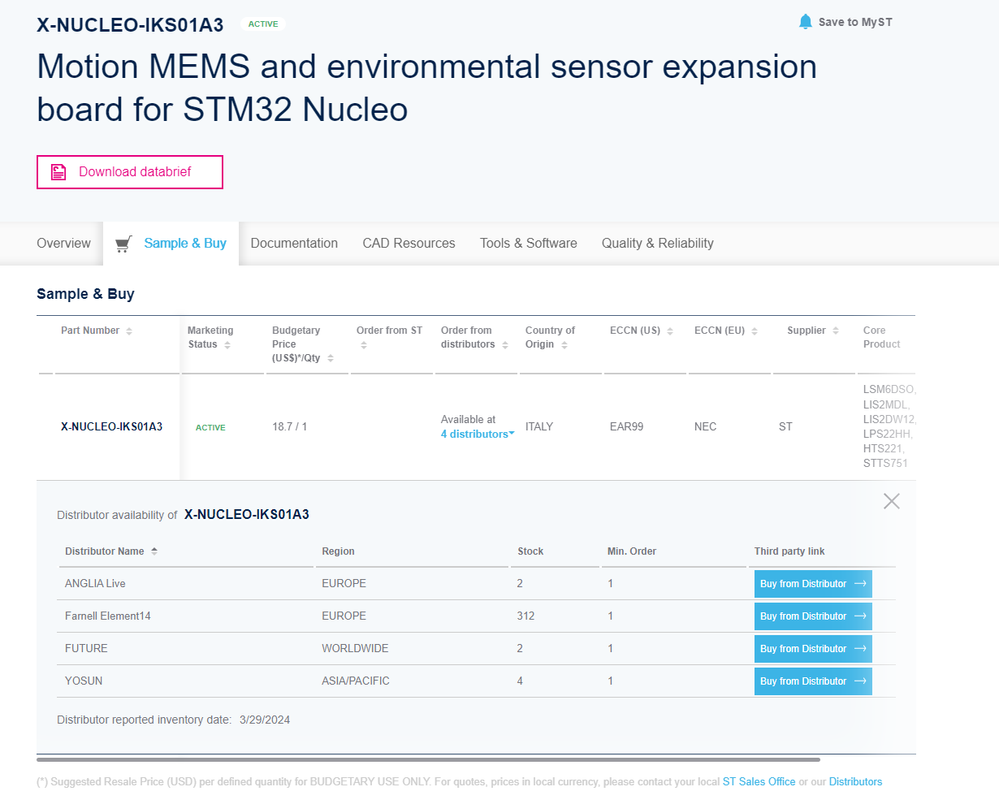Click the Min. Order column header
Viewport: 999px width, 804px height.
coord(631,551)
